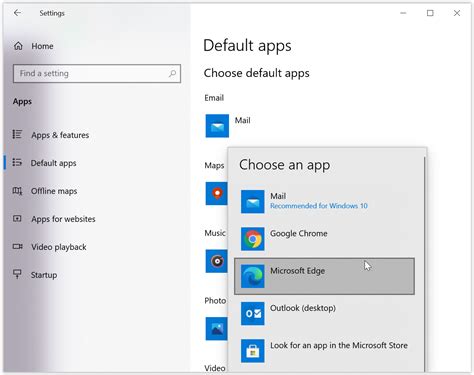Screen dimensions: 474x375
Task: Click the Video playback icon
Action: pyautogui.click(x=17, y=247)
